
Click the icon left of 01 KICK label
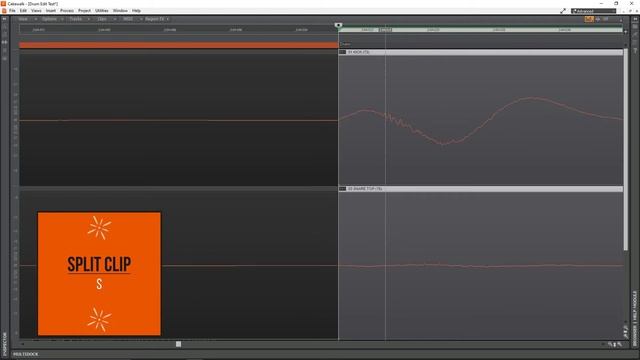coord(342,52)
